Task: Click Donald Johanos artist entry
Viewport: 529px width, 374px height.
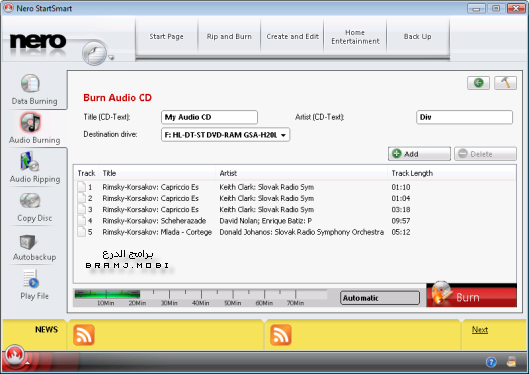Action: coord(302,232)
